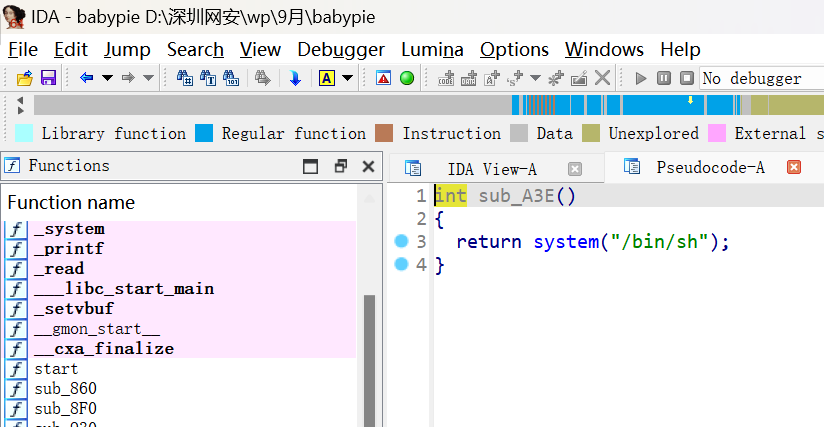Open dropdown arrow beside yellow A icon
The image size is (824, 427).
pos(348,78)
